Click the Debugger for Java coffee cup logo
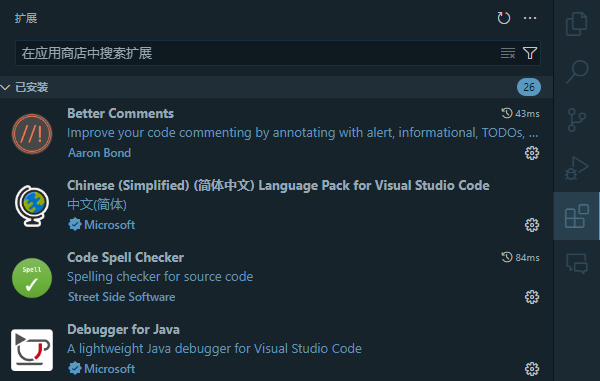Image resolution: width=600 pixels, height=381 pixels. (32, 350)
